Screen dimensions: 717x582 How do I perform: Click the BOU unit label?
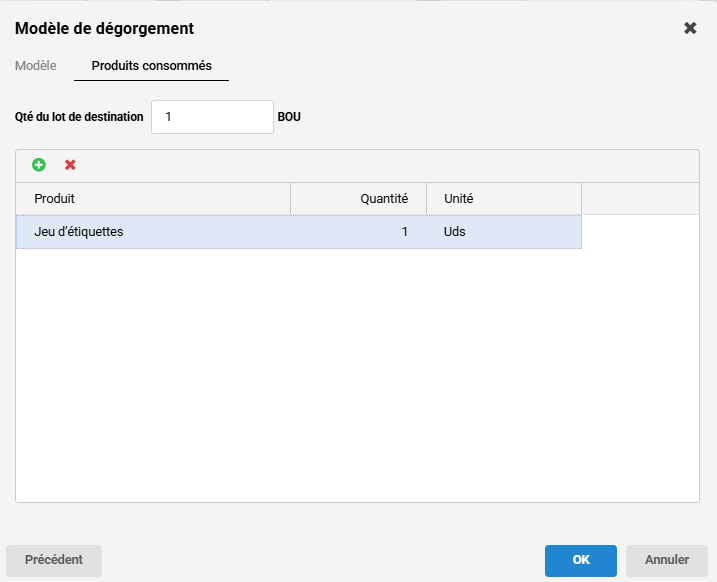[x=289, y=117]
